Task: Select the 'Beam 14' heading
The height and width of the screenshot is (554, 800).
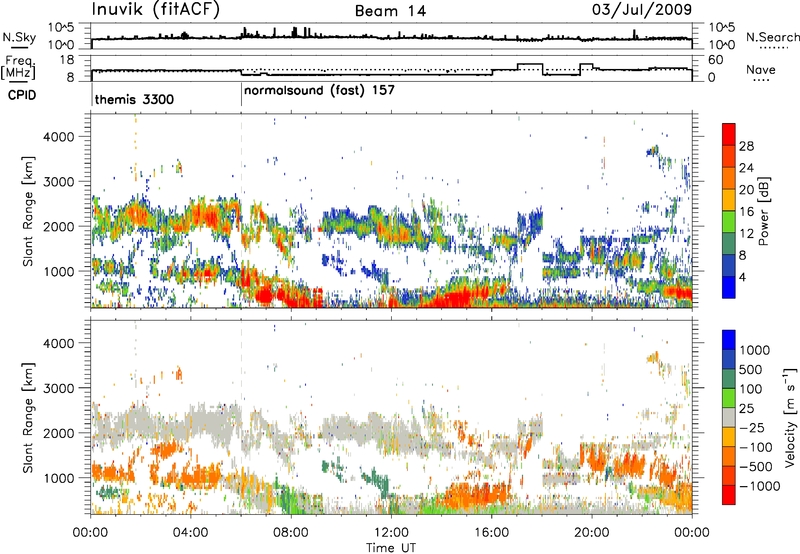Action: (x=390, y=11)
